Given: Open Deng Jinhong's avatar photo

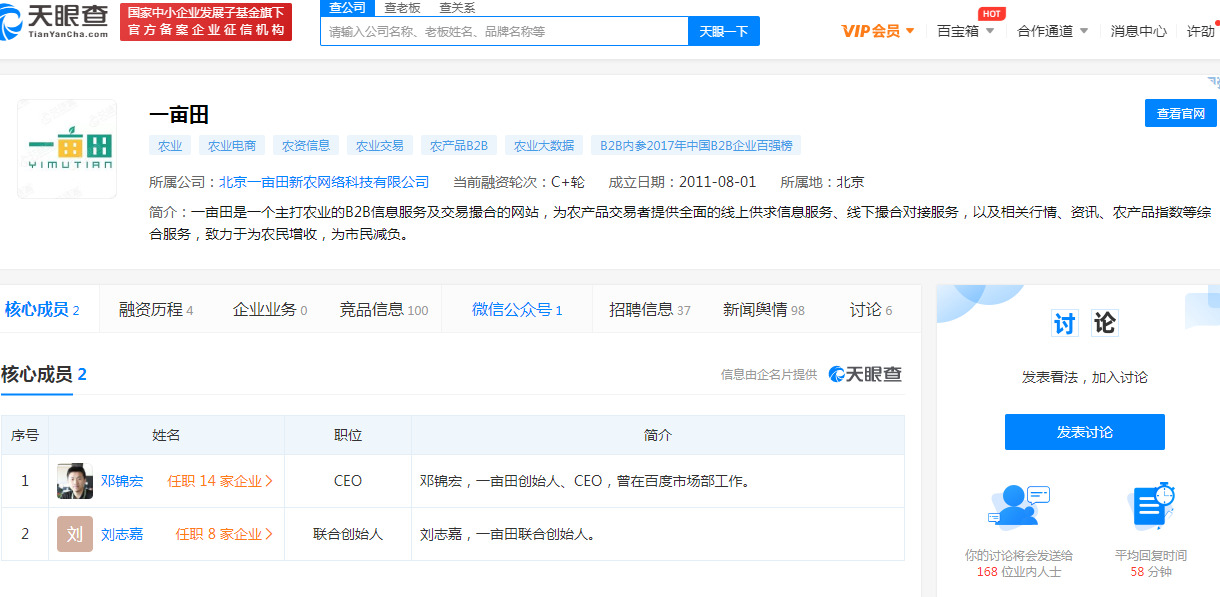Looking at the screenshot, I should click(x=75, y=481).
